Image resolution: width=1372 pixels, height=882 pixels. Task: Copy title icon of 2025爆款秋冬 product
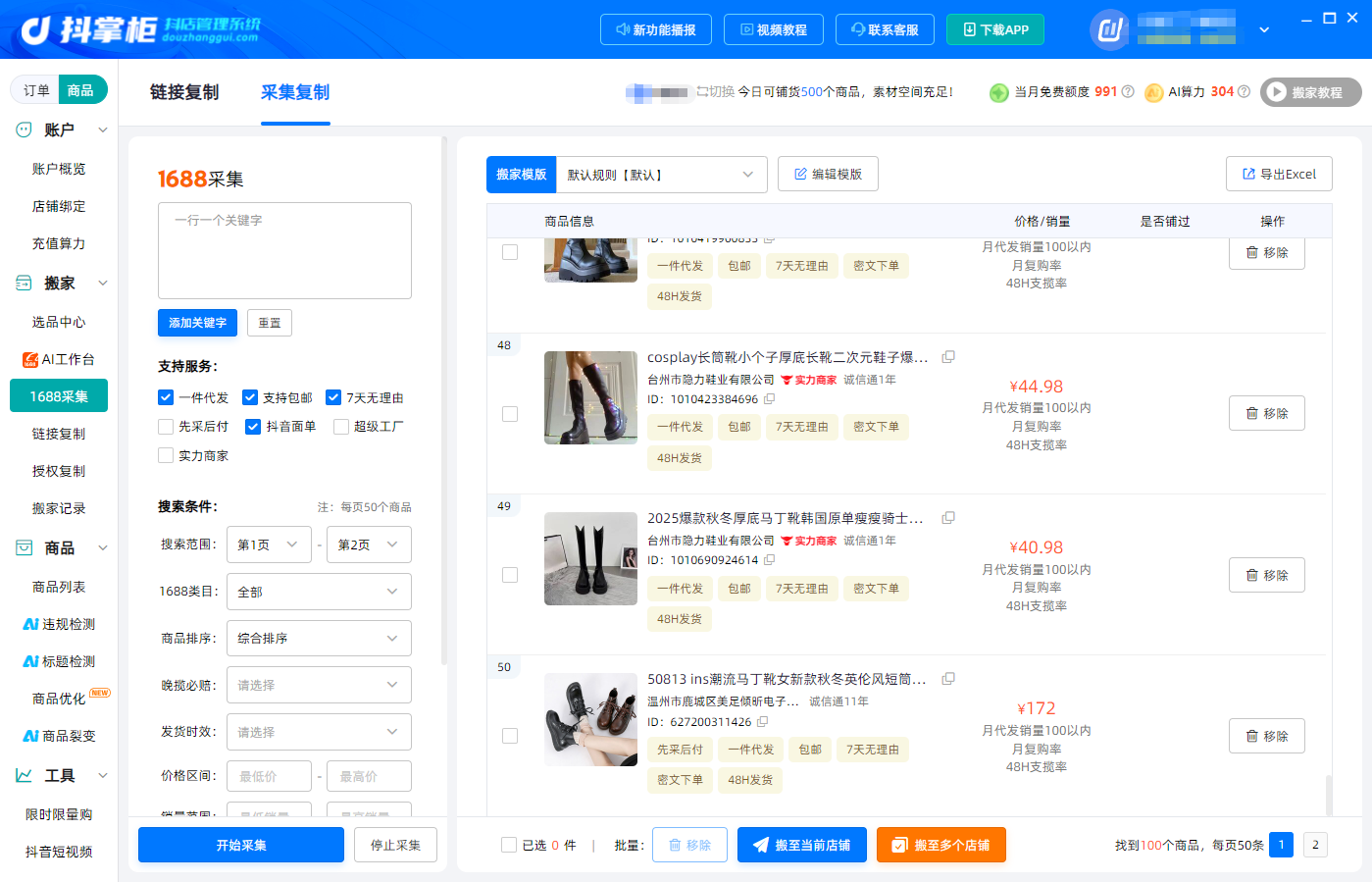coord(948,518)
